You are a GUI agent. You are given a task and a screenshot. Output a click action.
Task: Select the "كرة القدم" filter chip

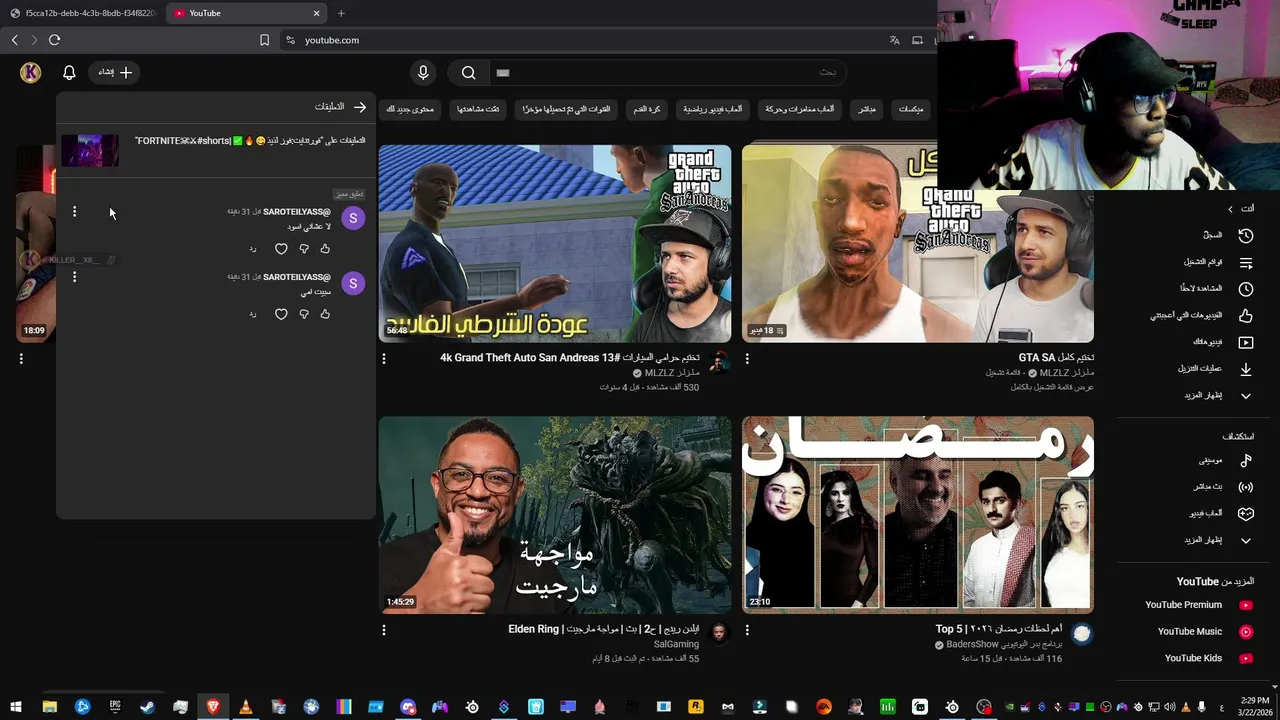coord(647,109)
